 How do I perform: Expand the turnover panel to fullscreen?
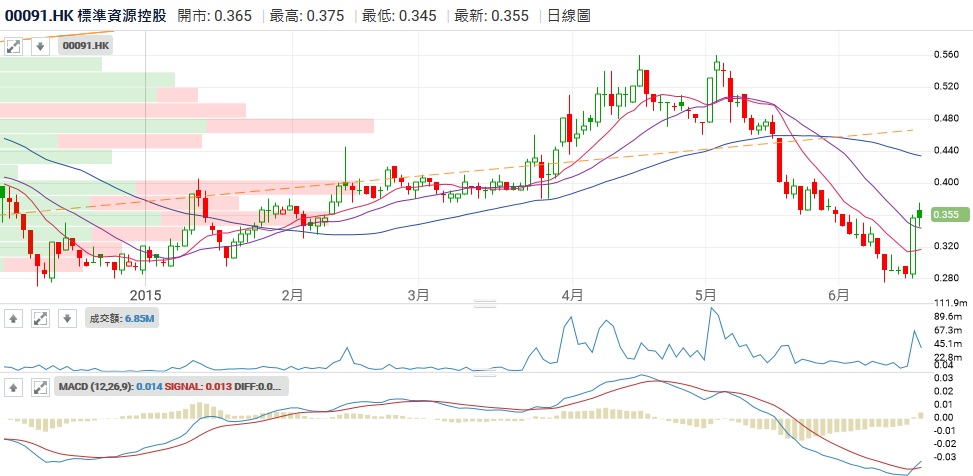coord(41,318)
